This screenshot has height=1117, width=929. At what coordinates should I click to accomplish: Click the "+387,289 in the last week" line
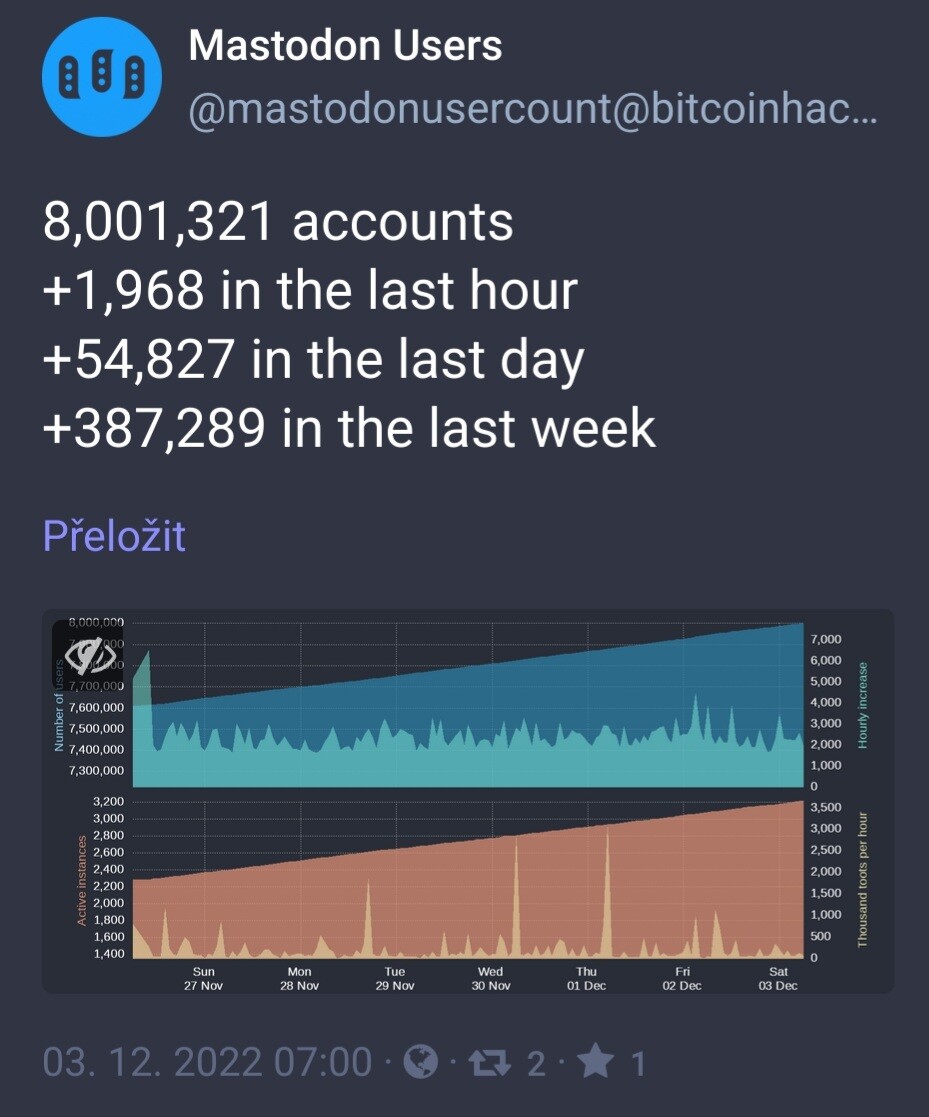349,429
